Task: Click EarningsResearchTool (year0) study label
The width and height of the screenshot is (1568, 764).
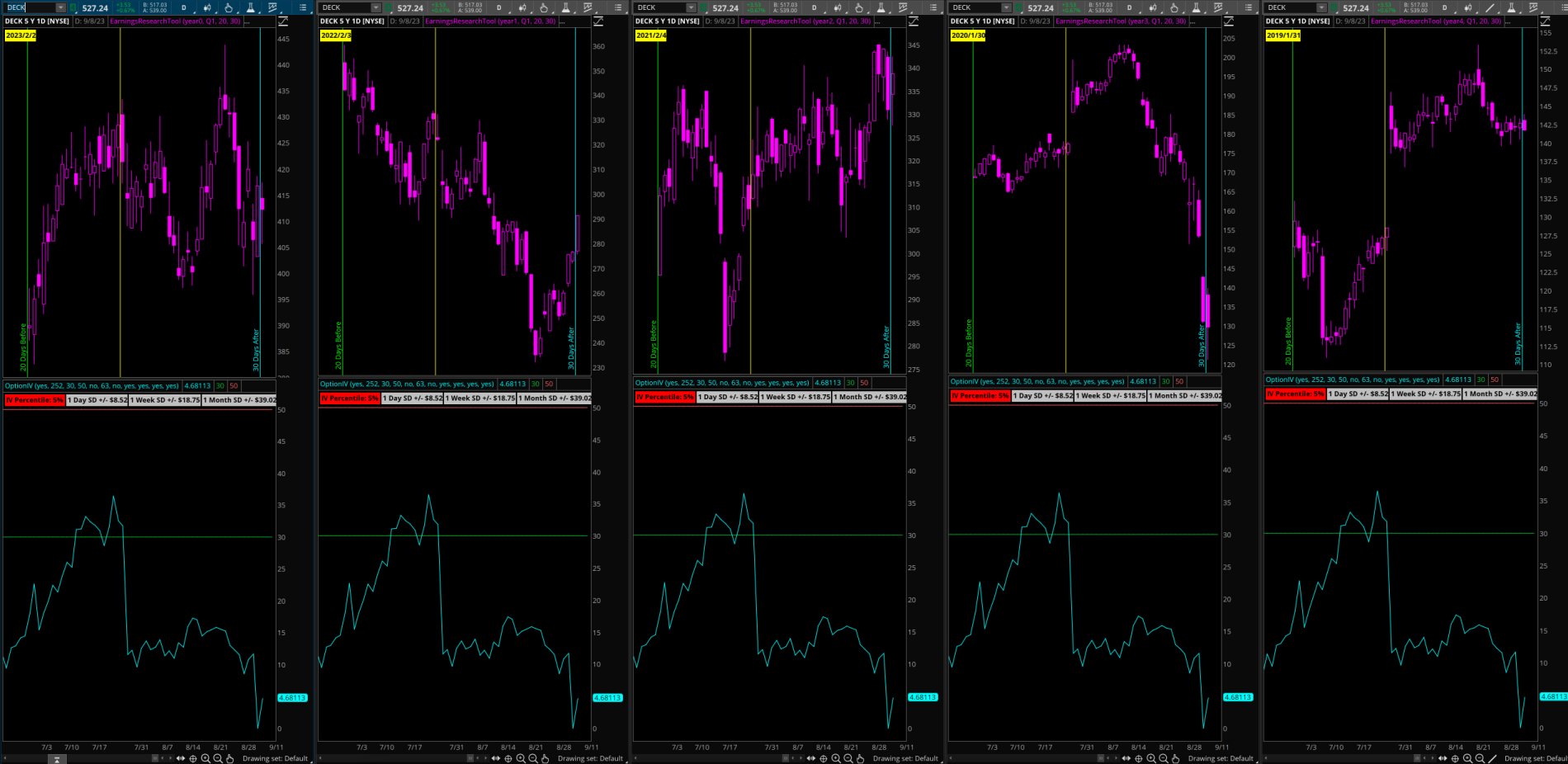Action: (x=175, y=21)
